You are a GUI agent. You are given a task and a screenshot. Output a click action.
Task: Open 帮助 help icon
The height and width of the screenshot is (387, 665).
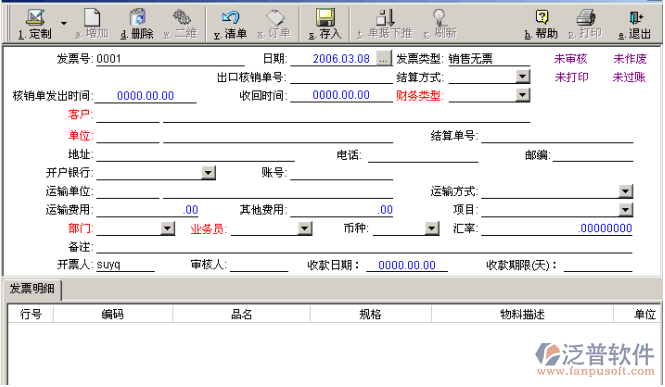(542, 18)
